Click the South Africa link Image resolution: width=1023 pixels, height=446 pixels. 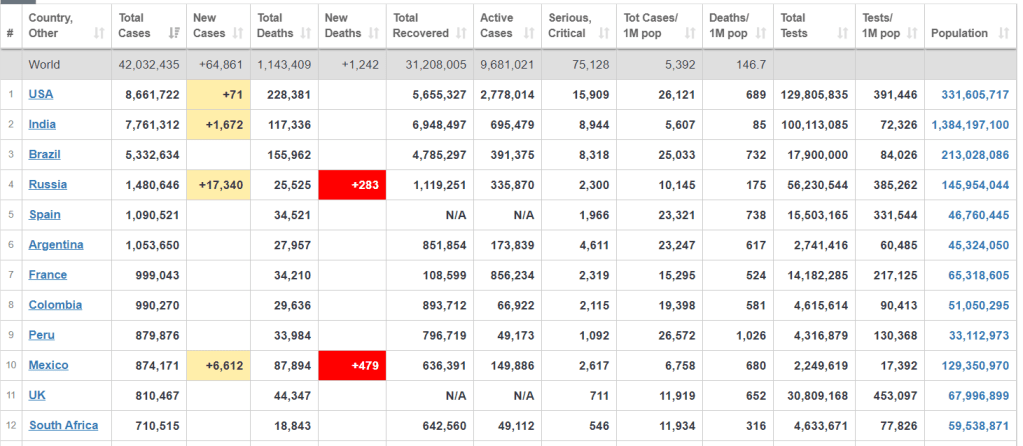pos(63,425)
